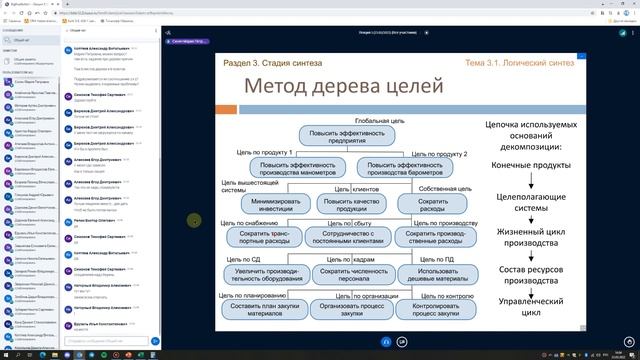Reload the page in the browser toolbar

pyautogui.click(x=21, y=13)
